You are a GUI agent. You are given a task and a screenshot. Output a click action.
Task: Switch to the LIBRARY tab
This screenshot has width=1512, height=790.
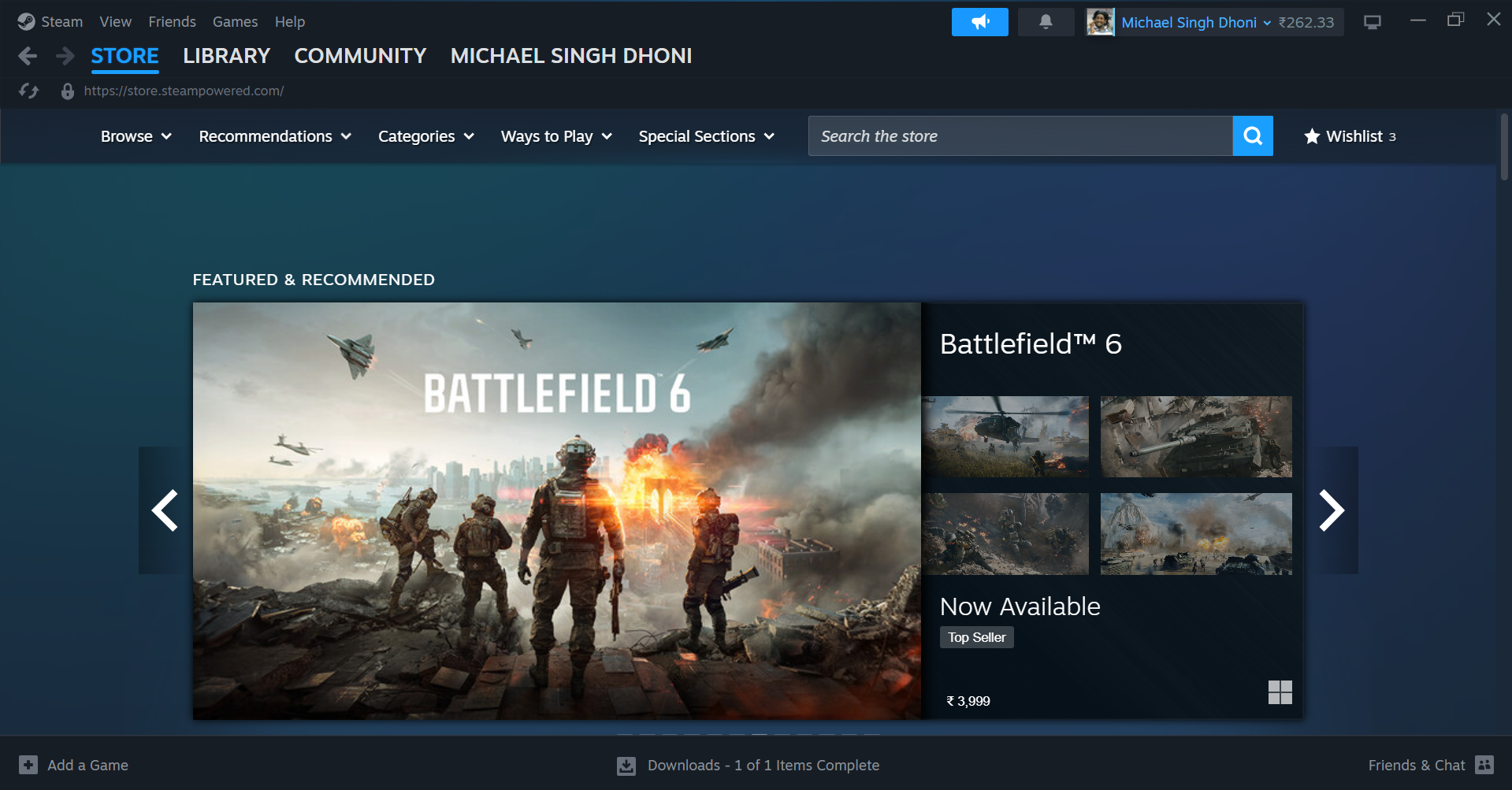[226, 56]
